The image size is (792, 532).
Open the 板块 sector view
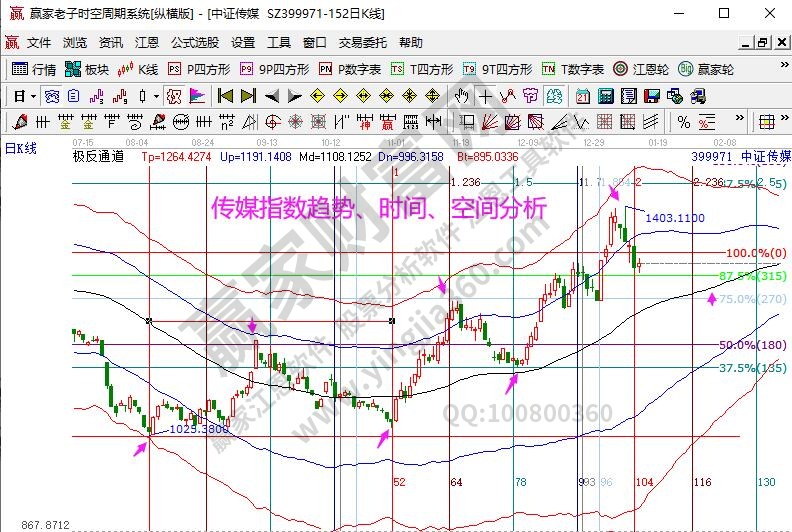pos(87,69)
